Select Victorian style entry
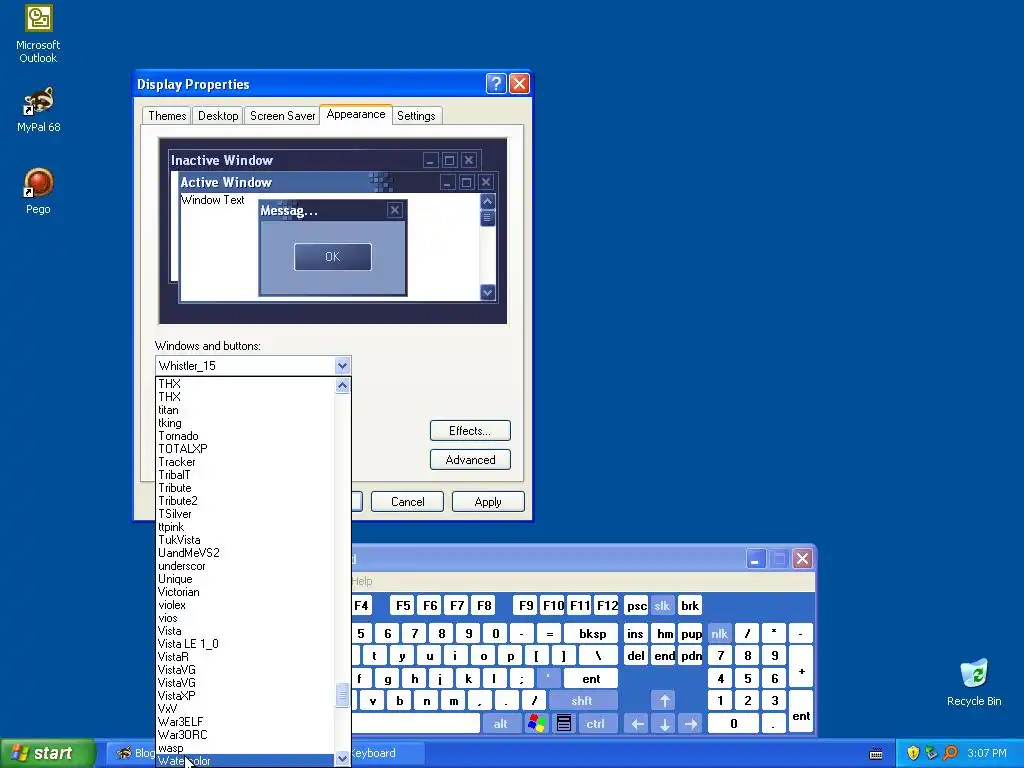1024x768 pixels. tap(245, 592)
